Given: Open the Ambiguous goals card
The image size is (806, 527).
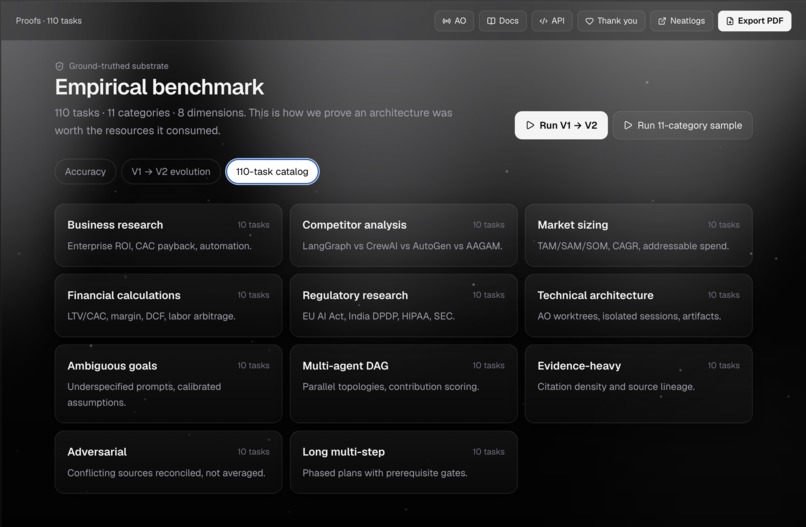Looking at the screenshot, I should click(x=169, y=384).
